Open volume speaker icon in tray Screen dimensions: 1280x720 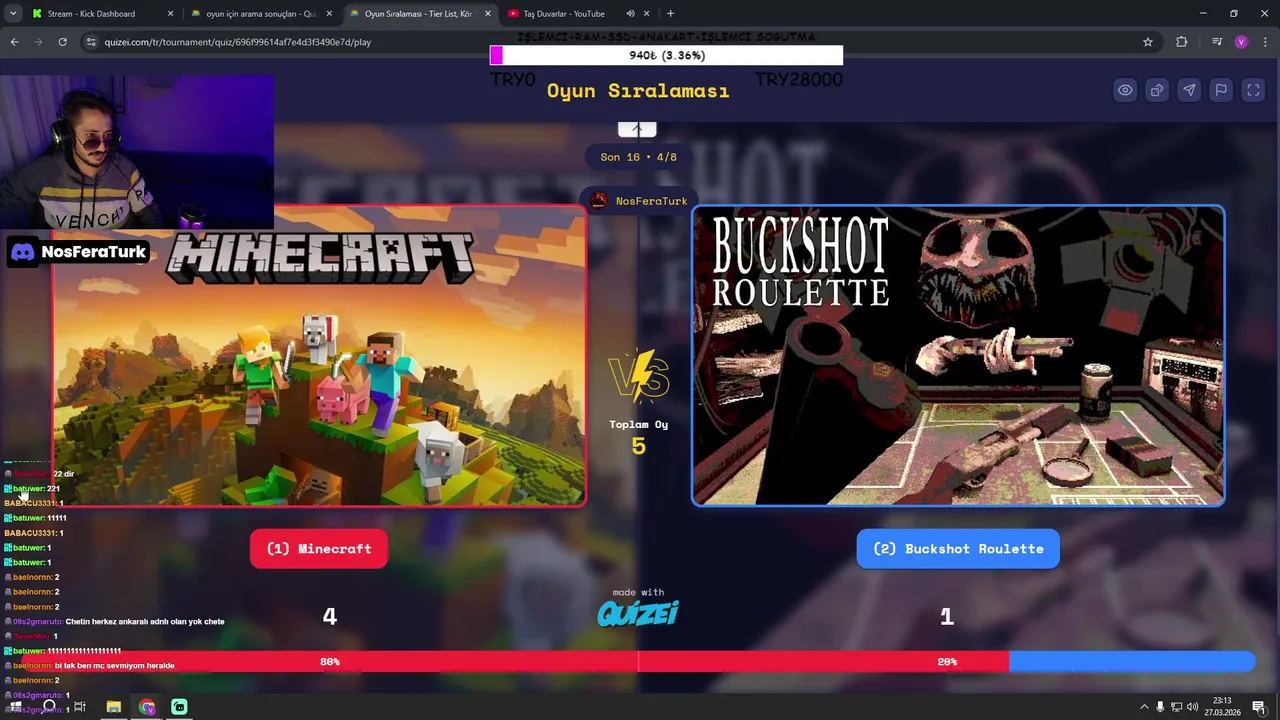click(x=1192, y=707)
